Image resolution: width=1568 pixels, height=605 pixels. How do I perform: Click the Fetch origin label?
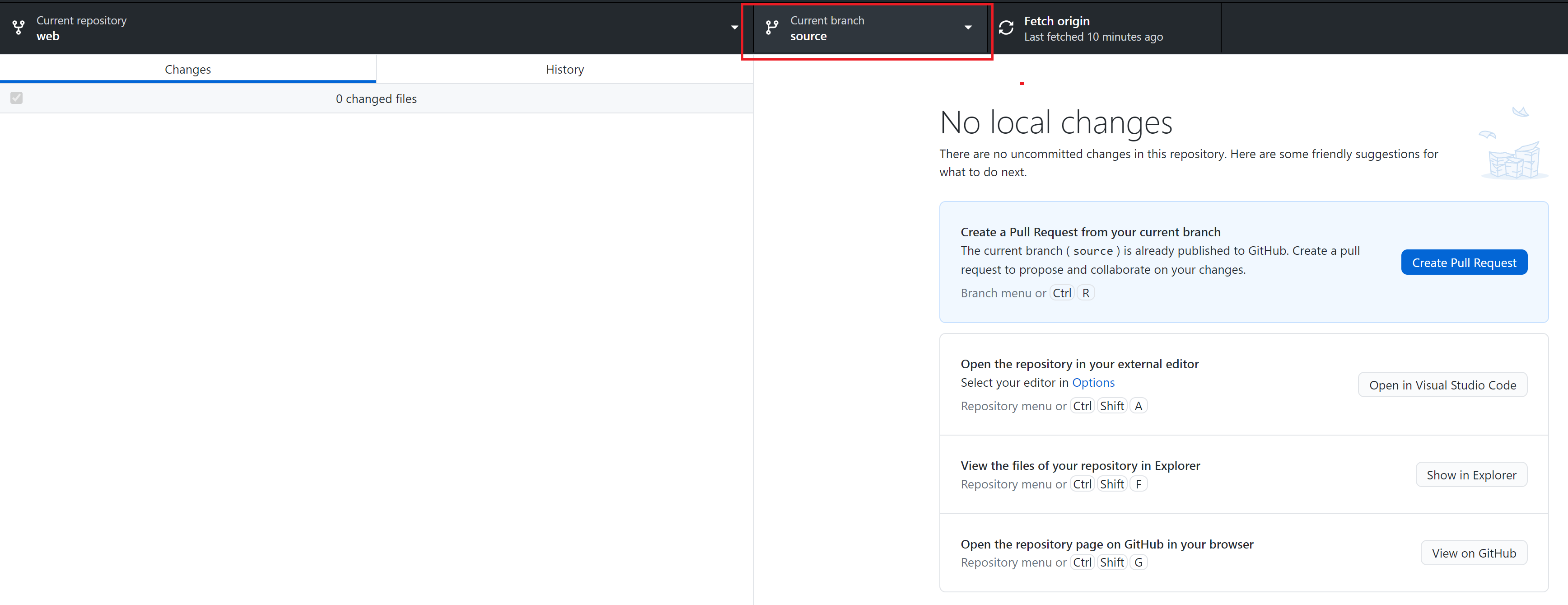(x=1057, y=21)
